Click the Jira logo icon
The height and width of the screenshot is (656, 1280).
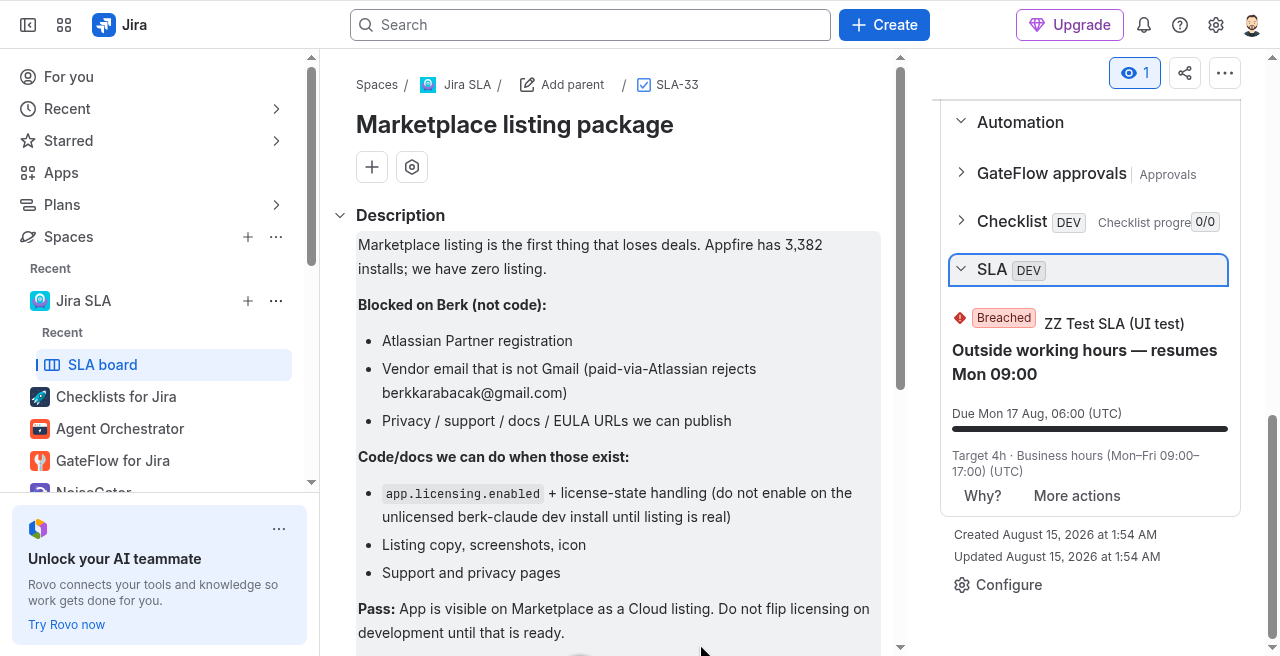click(x=104, y=25)
